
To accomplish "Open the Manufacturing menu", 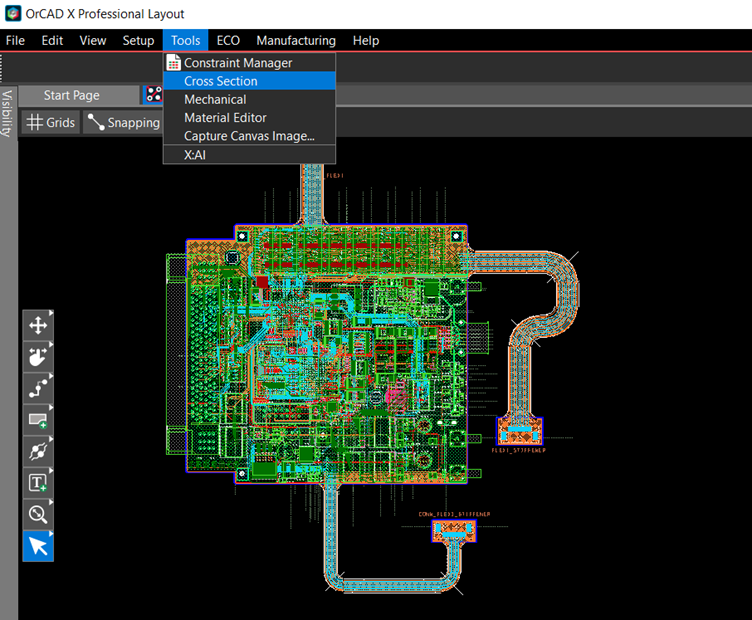I will click(x=296, y=41).
